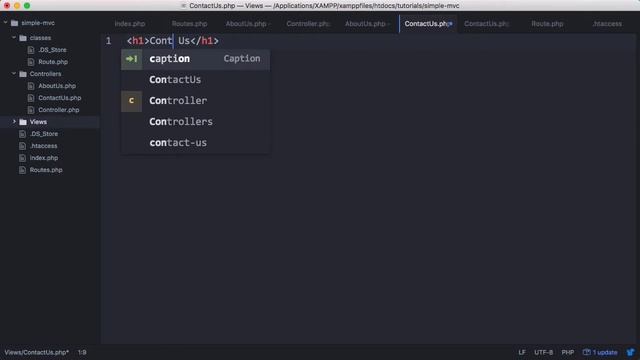
Task: Click file icon beside root-level .DS_Store
Action: tap(22, 134)
